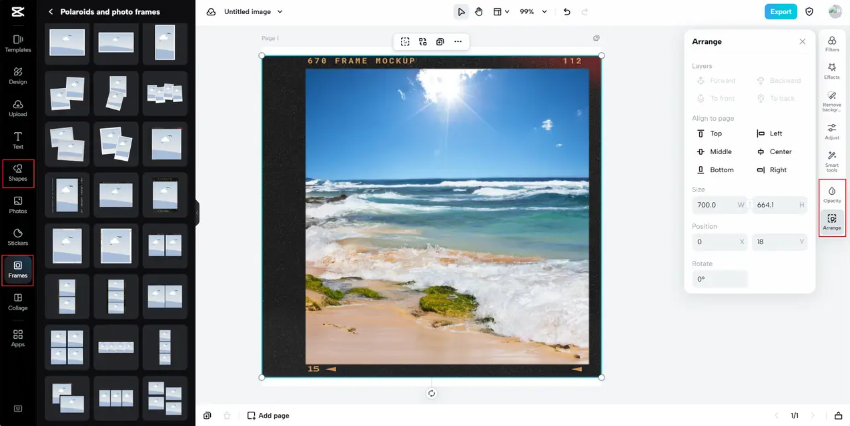
Task: Open the Photos sidebar panel
Action: tap(18, 205)
